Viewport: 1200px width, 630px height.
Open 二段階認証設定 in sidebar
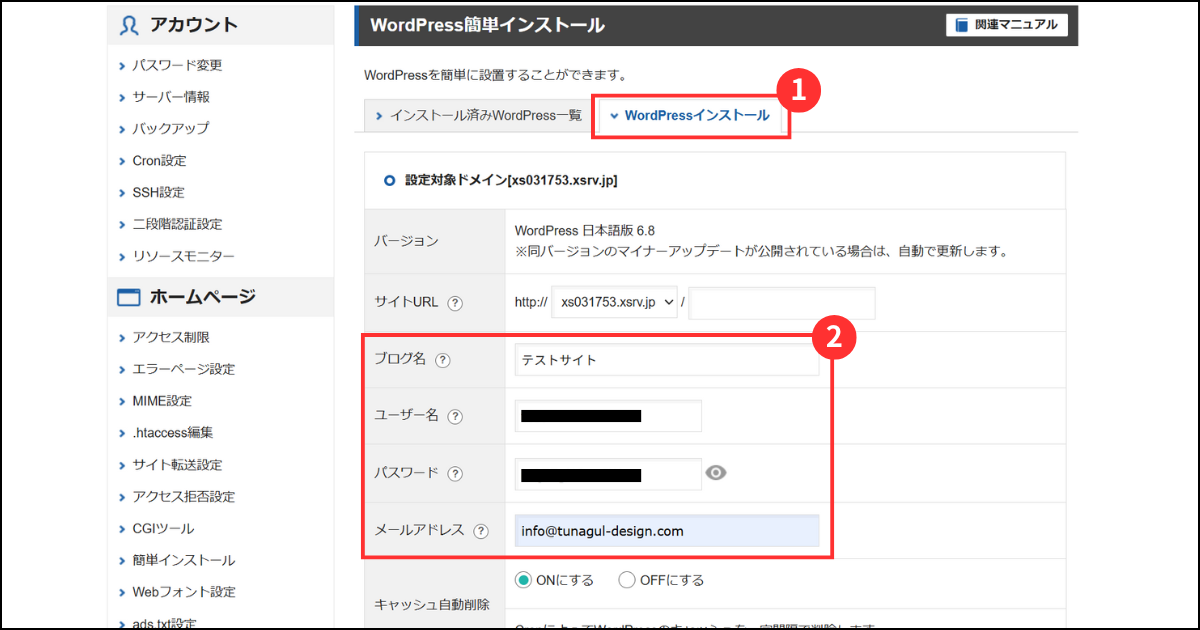point(177,224)
